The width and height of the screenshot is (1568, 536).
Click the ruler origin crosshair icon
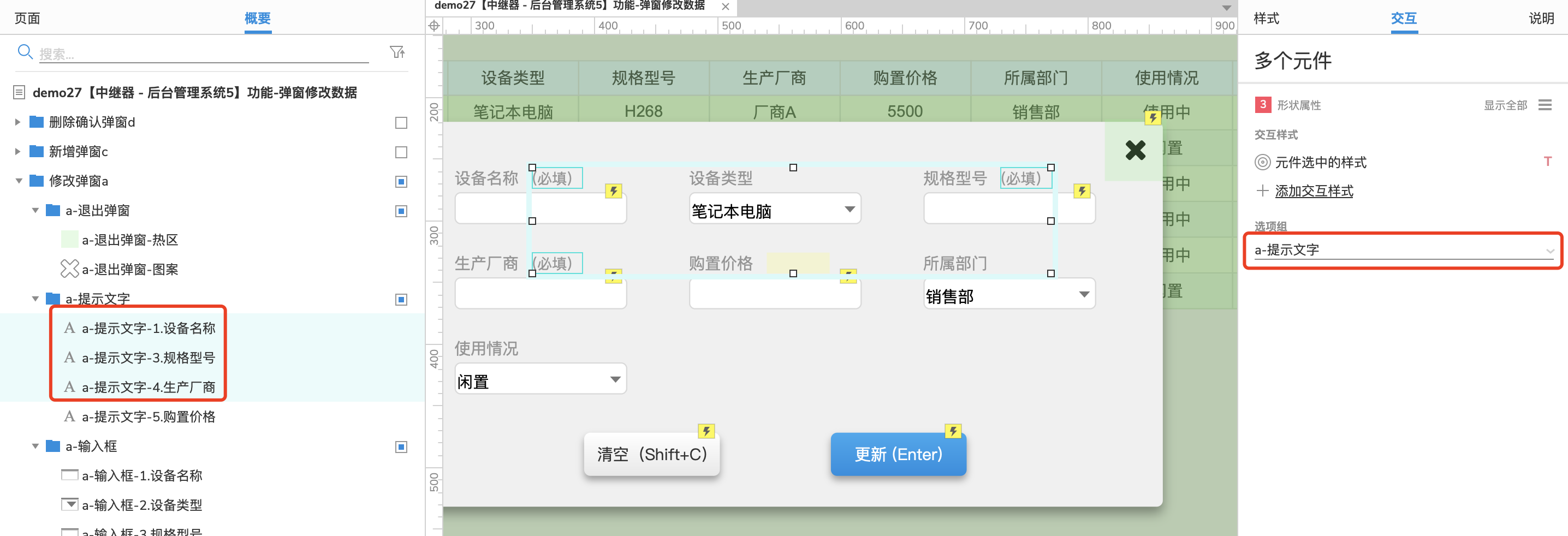point(434,26)
